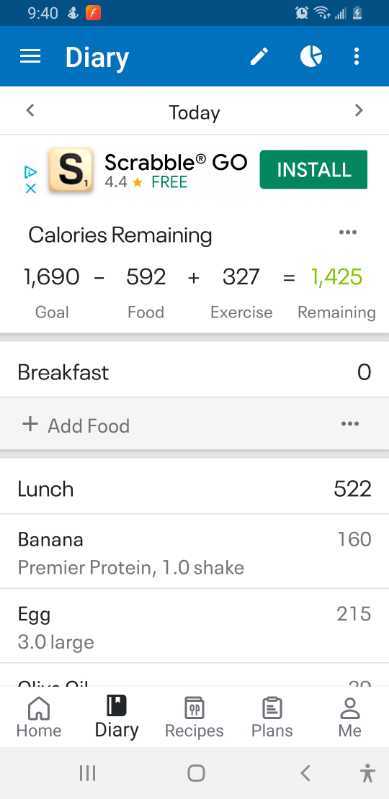The image size is (389, 799).
Task: Open the hamburger navigation menu
Action: click(30, 57)
